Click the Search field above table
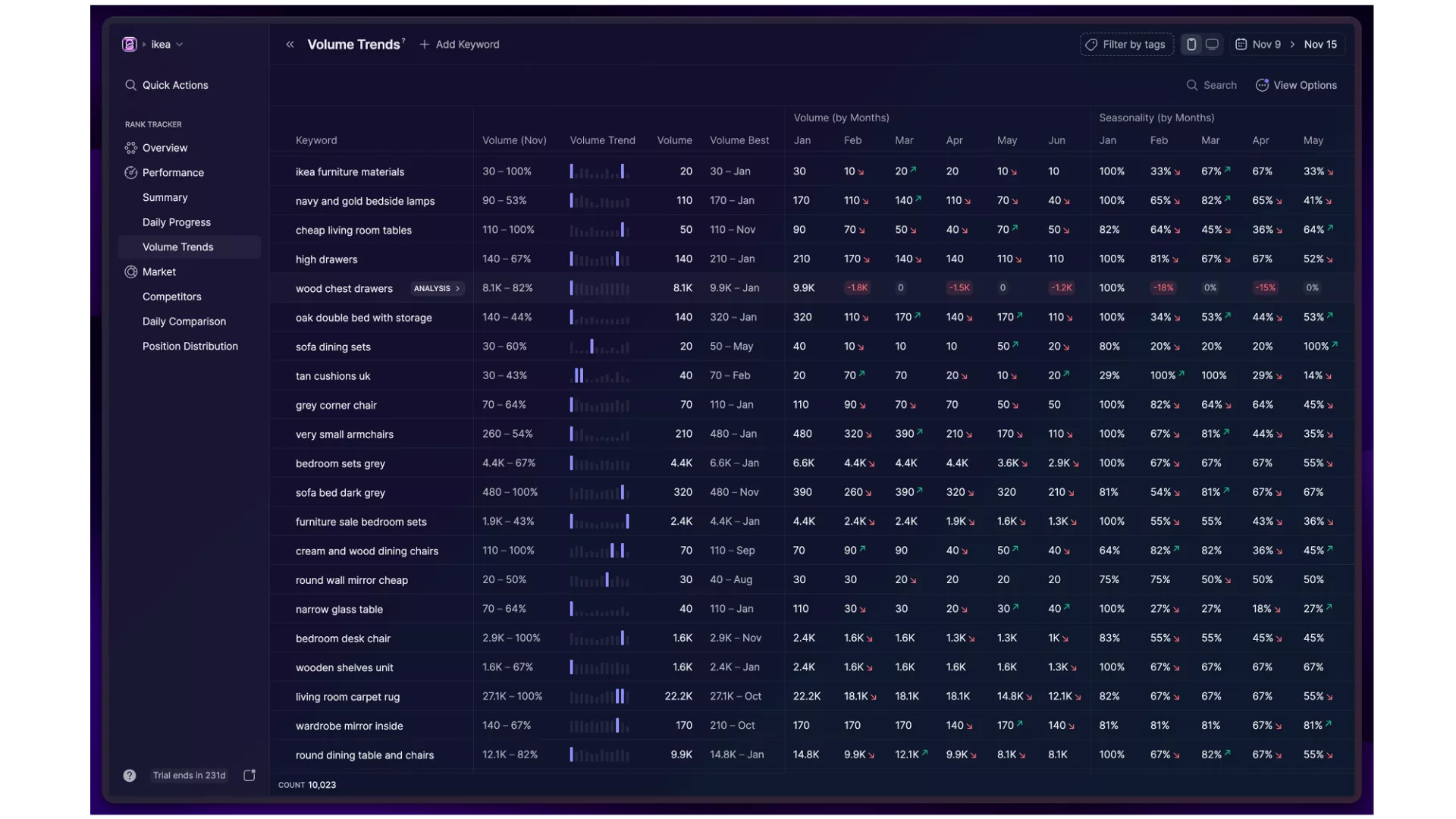Screen dimensions: 1456x819 pyautogui.click(x=1212, y=85)
